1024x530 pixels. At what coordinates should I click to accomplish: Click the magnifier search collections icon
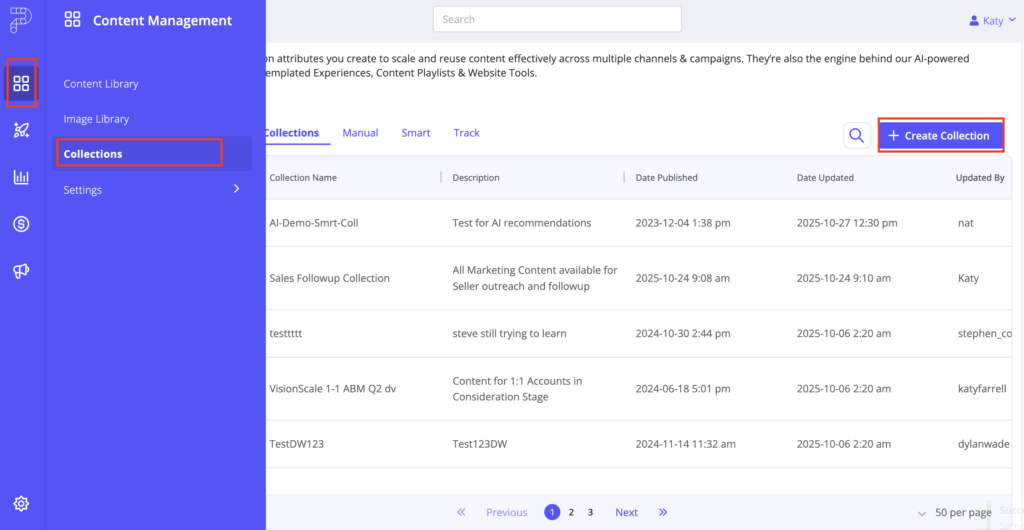[857, 135]
